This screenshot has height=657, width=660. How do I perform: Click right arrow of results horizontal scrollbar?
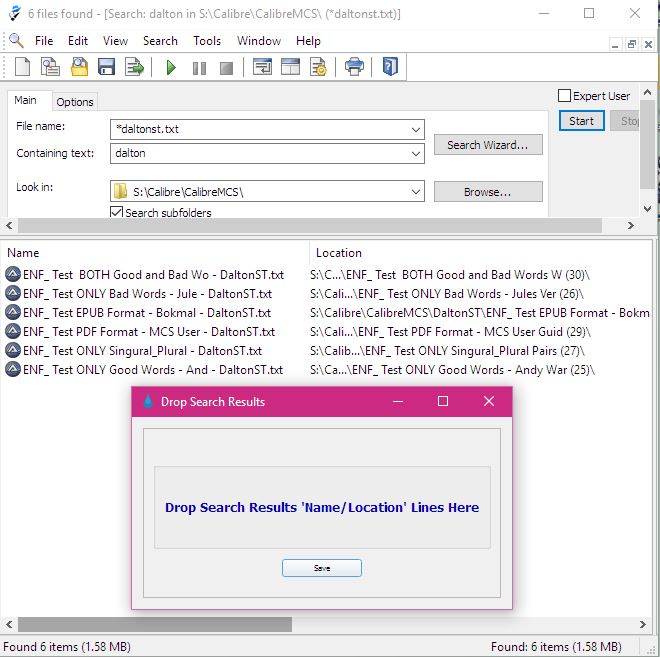(x=642, y=625)
